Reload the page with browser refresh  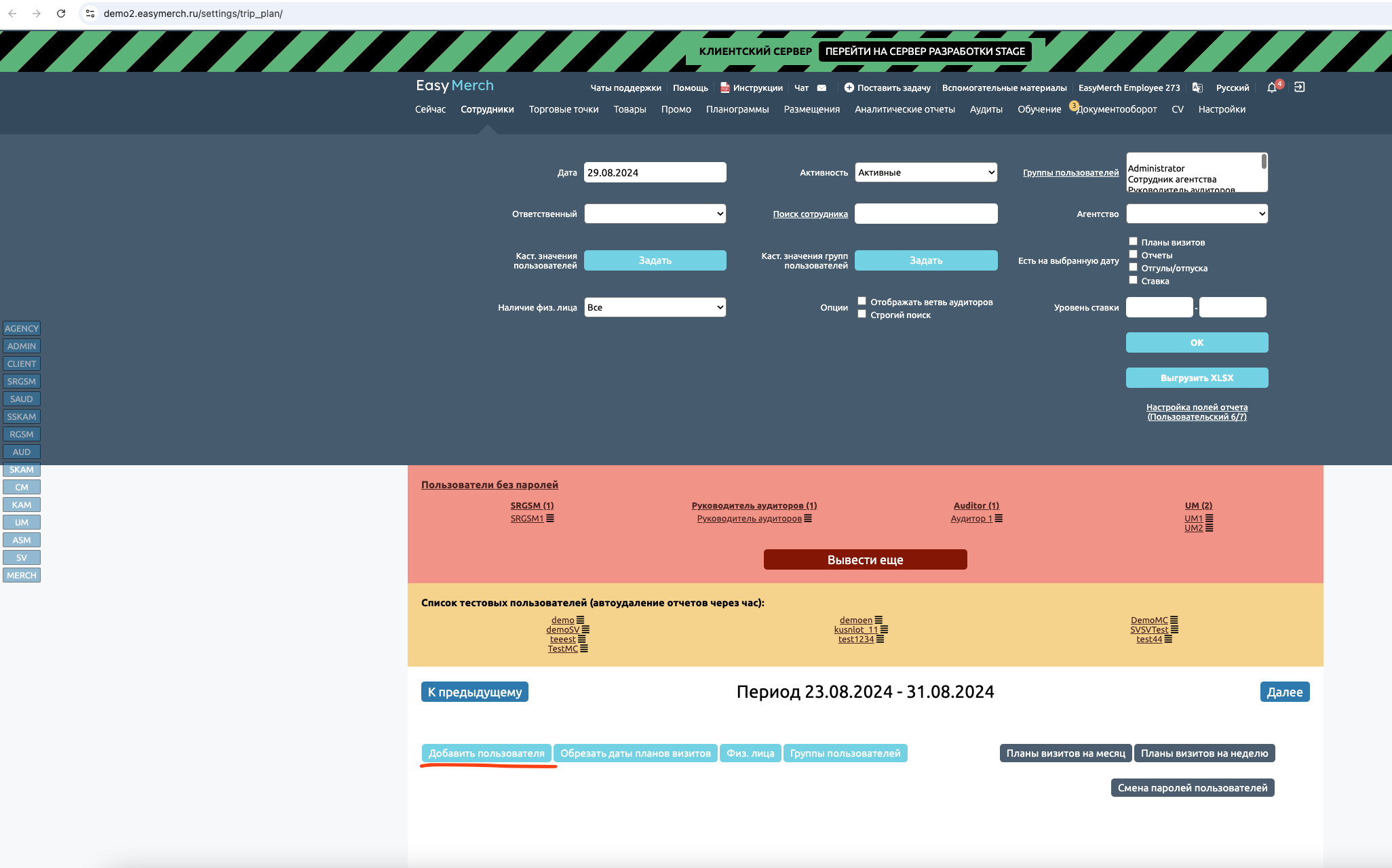click(61, 14)
